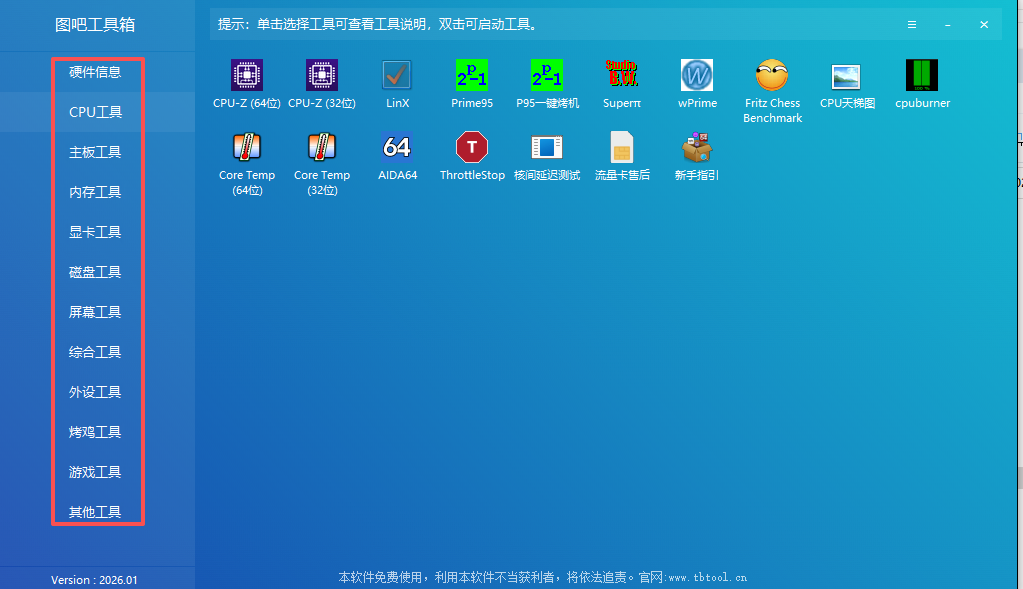Open the hamburger menu in title bar
Screen dimensions: 1023x589
(911, 24)
